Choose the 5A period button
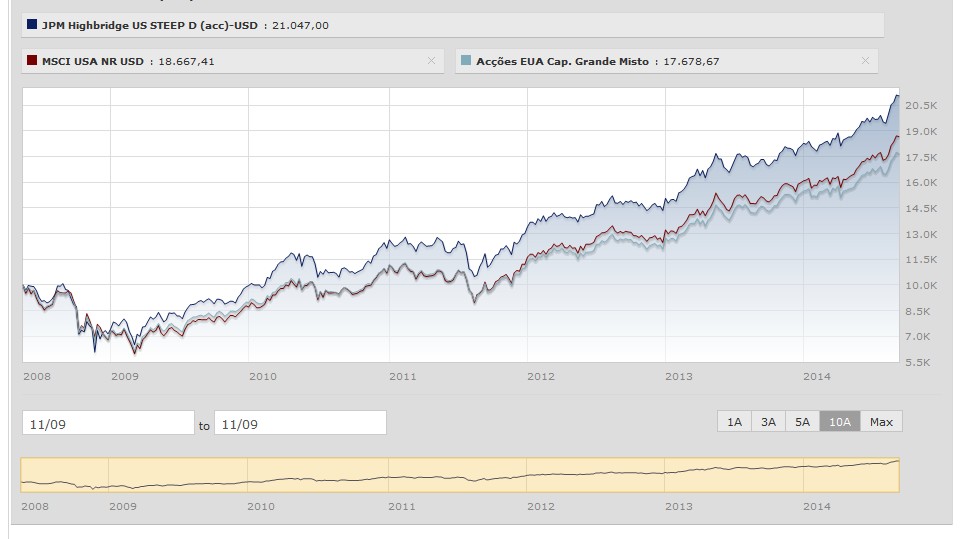The width and height of the screenshot is (962, 539). point(802,422)
